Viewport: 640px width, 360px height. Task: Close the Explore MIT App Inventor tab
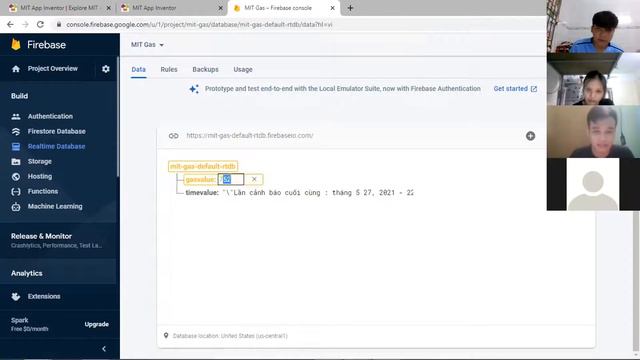(109, 8)
